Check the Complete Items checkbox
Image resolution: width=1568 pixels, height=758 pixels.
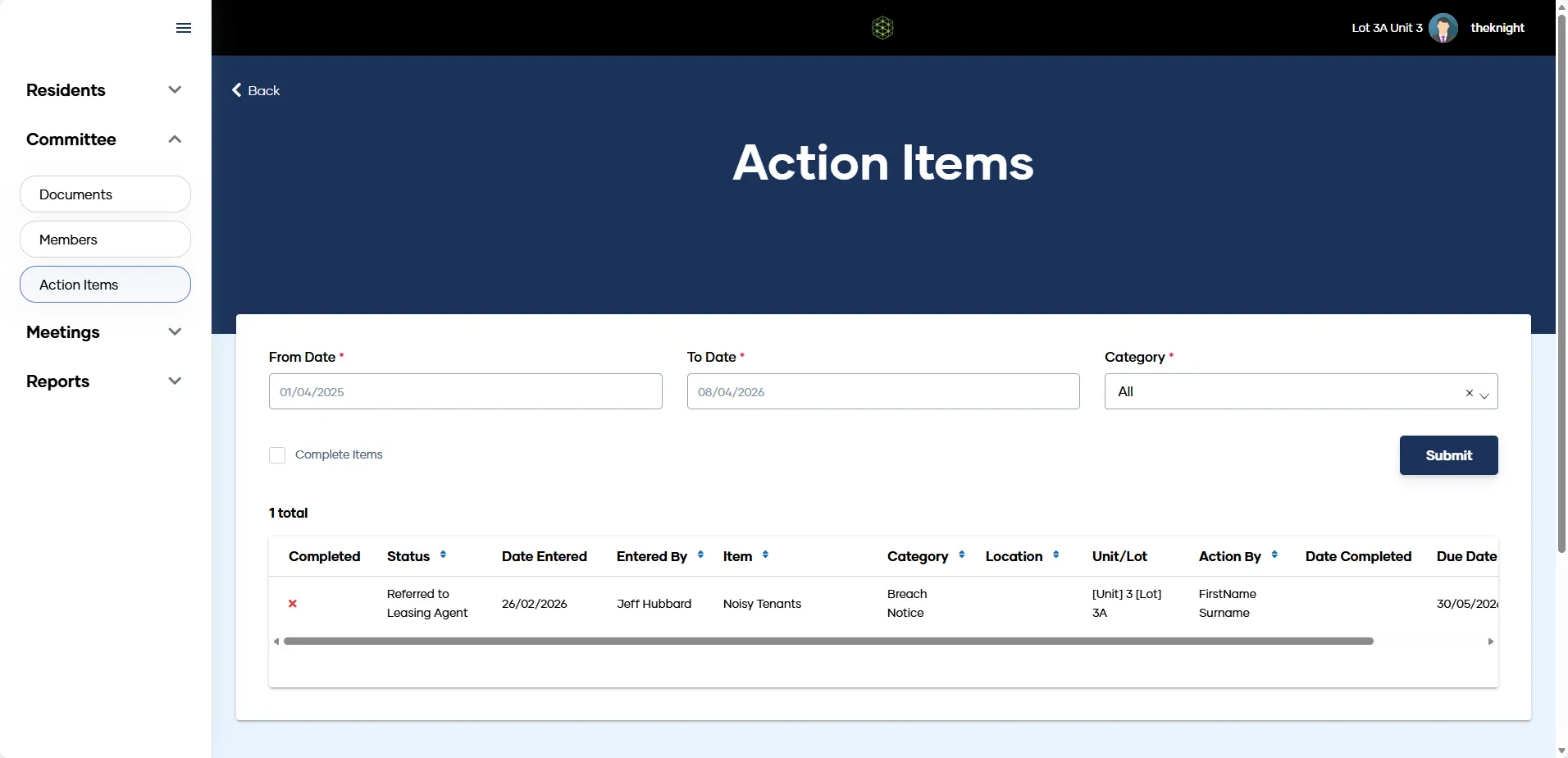point(277,455)
